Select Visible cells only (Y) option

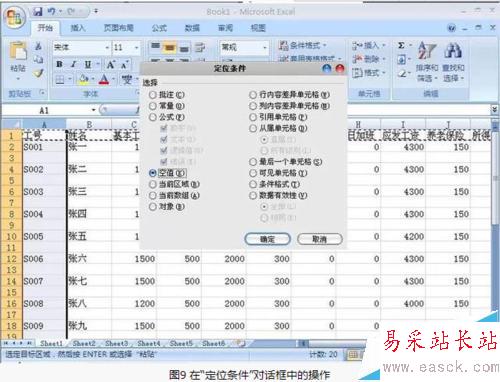coord(253,173)
